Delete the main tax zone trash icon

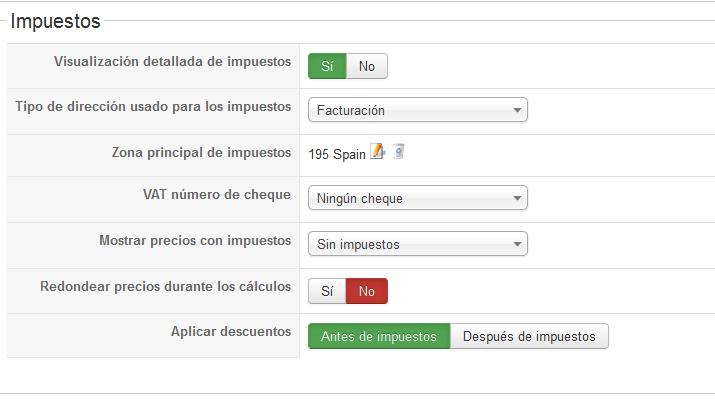tap(399, 152)
